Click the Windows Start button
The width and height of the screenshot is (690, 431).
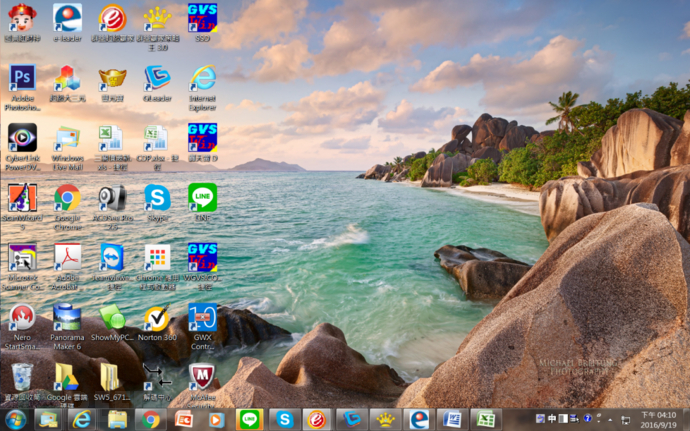[x=15, y=419]
